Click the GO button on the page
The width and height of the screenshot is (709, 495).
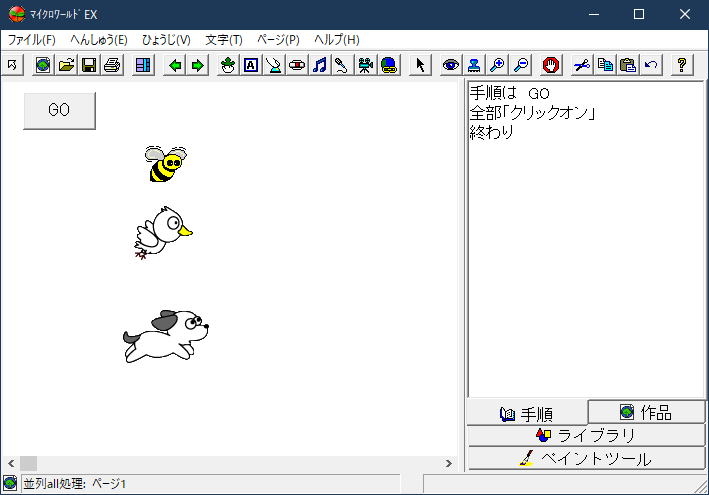pos(59,111)
